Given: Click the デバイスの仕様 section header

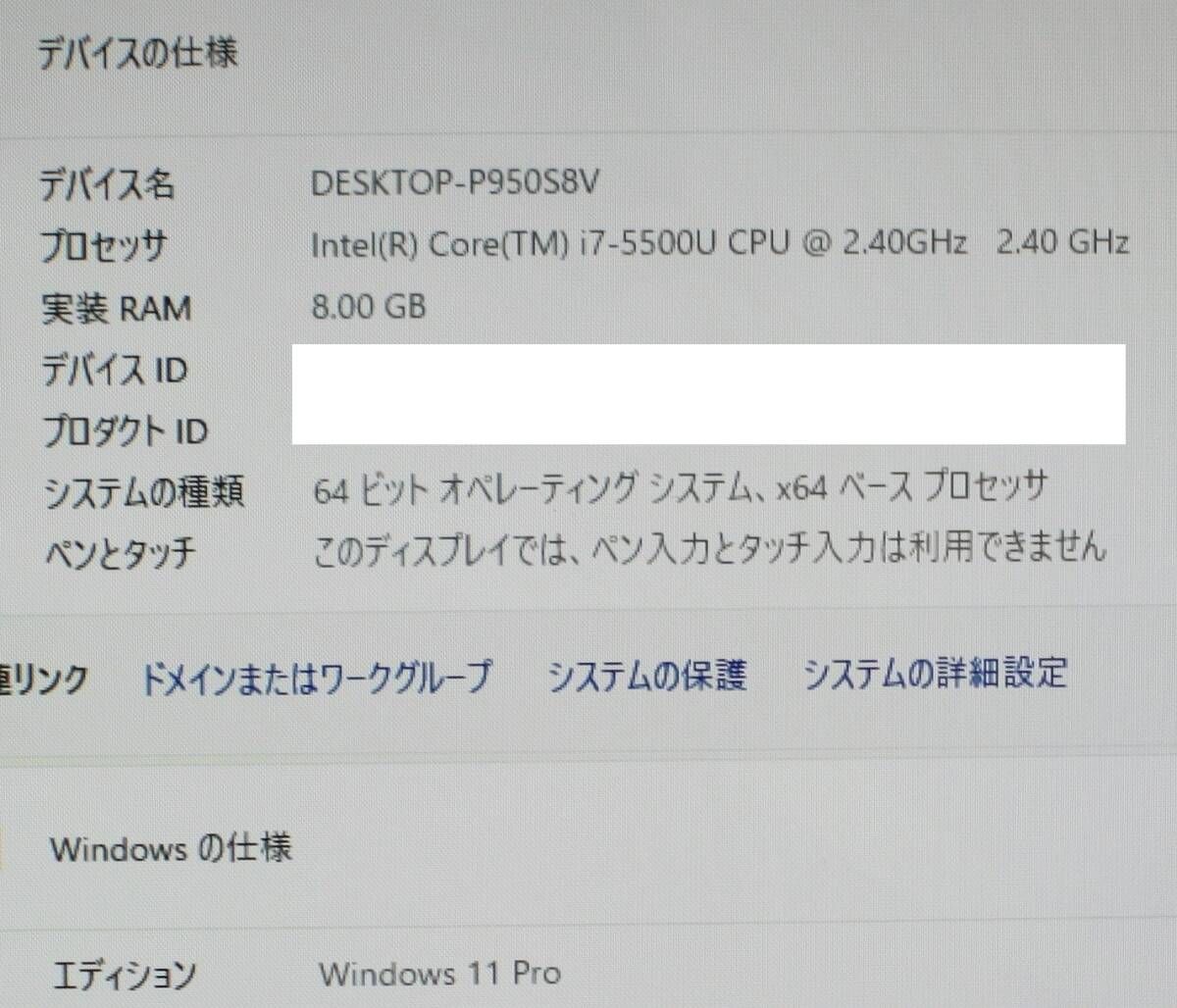Looking at the screenshot, I should (x=137, y=52).
